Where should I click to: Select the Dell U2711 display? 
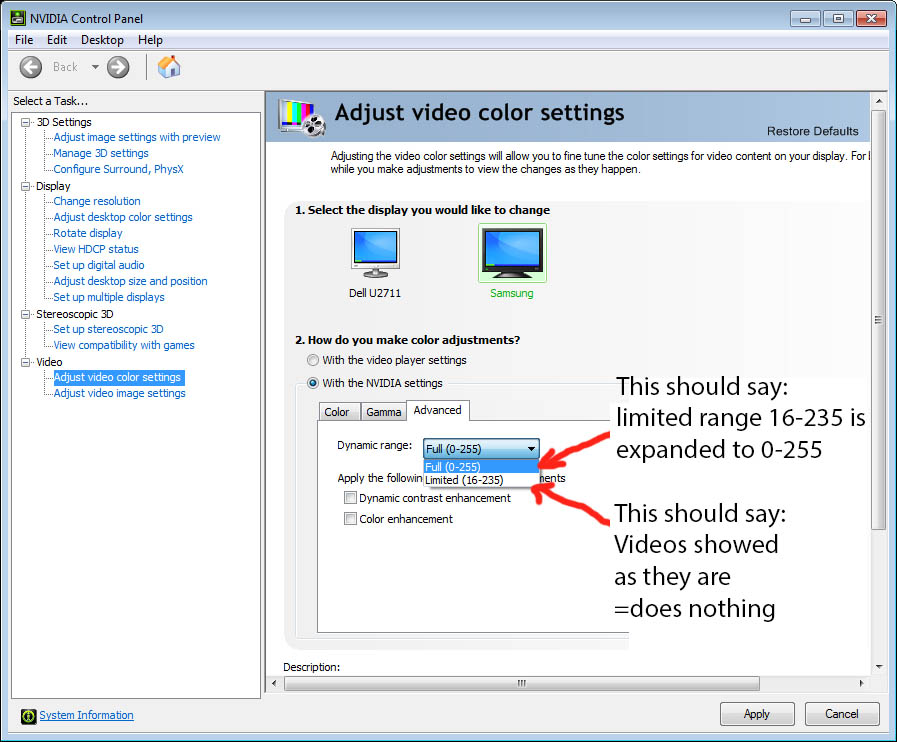(x=375, y=263)
